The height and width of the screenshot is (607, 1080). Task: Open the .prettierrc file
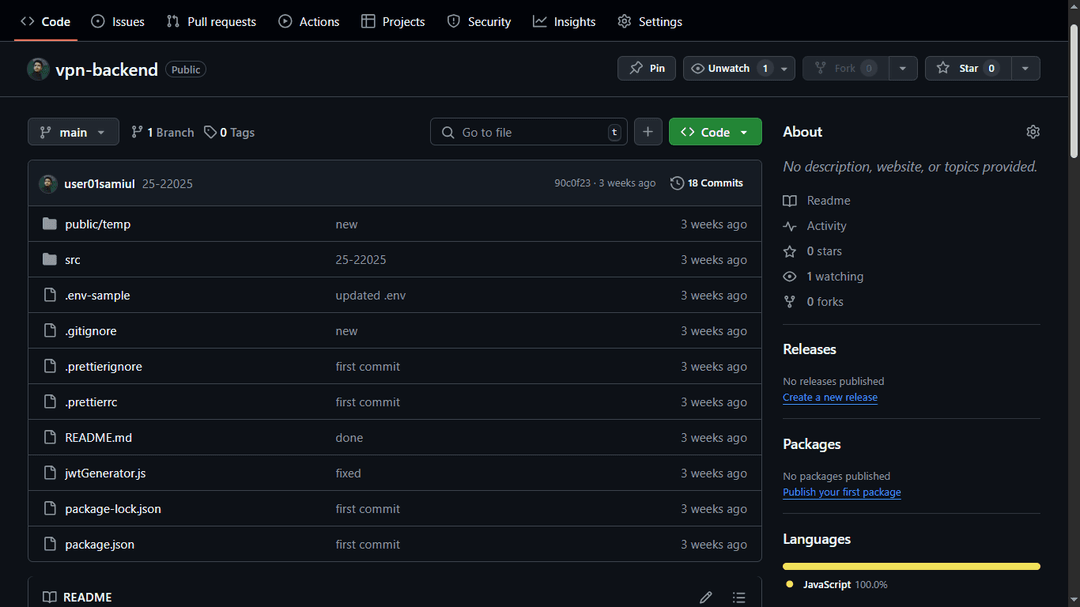click(91, 402)
